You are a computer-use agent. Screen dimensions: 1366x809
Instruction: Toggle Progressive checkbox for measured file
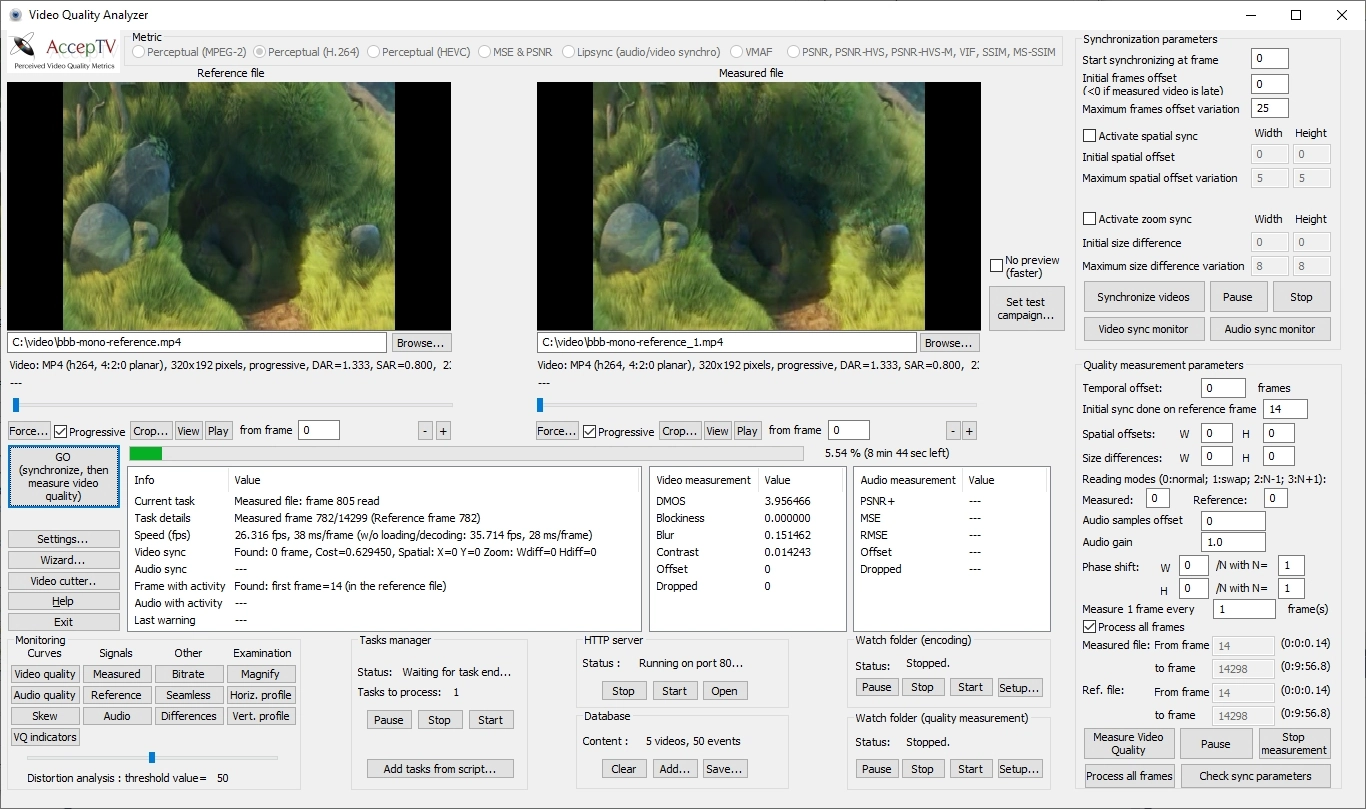[590, 432]
